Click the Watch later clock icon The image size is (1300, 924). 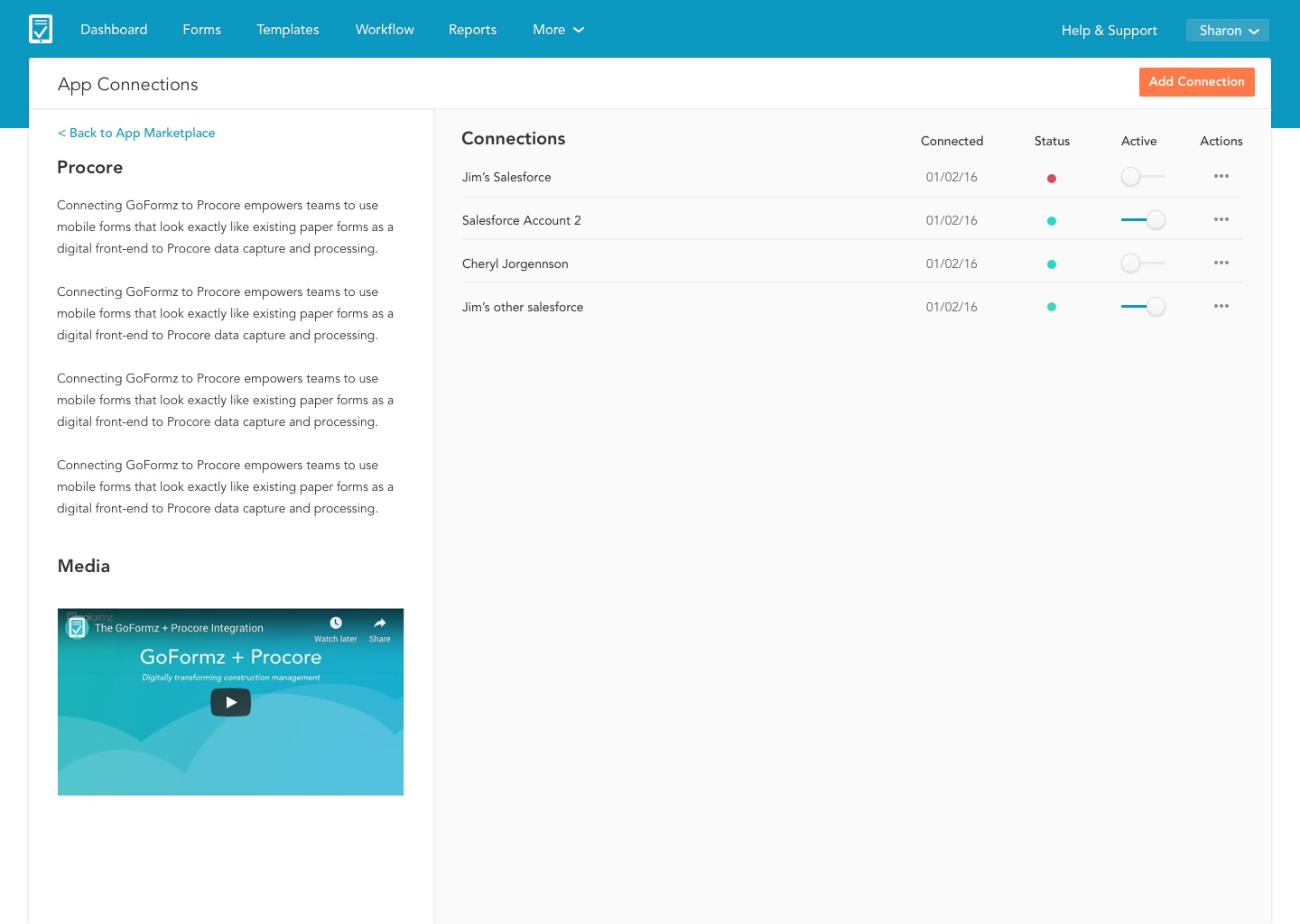336,624
